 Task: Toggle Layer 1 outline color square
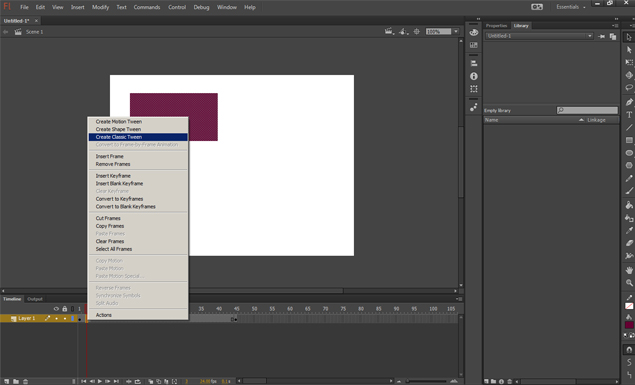(72, 319)
